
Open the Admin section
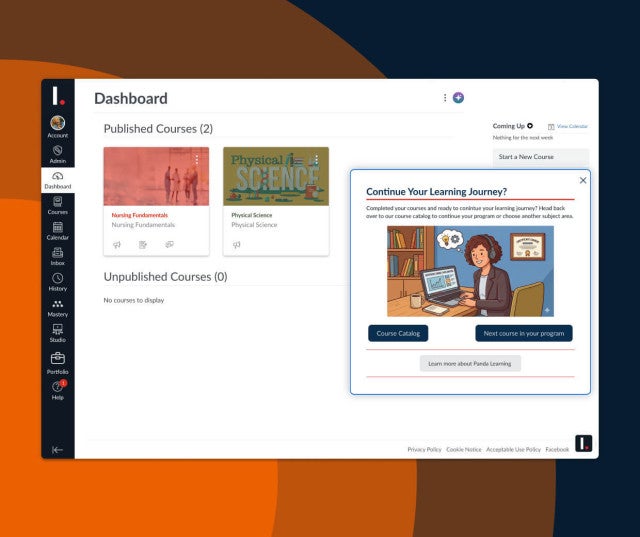tap(58, 153)
